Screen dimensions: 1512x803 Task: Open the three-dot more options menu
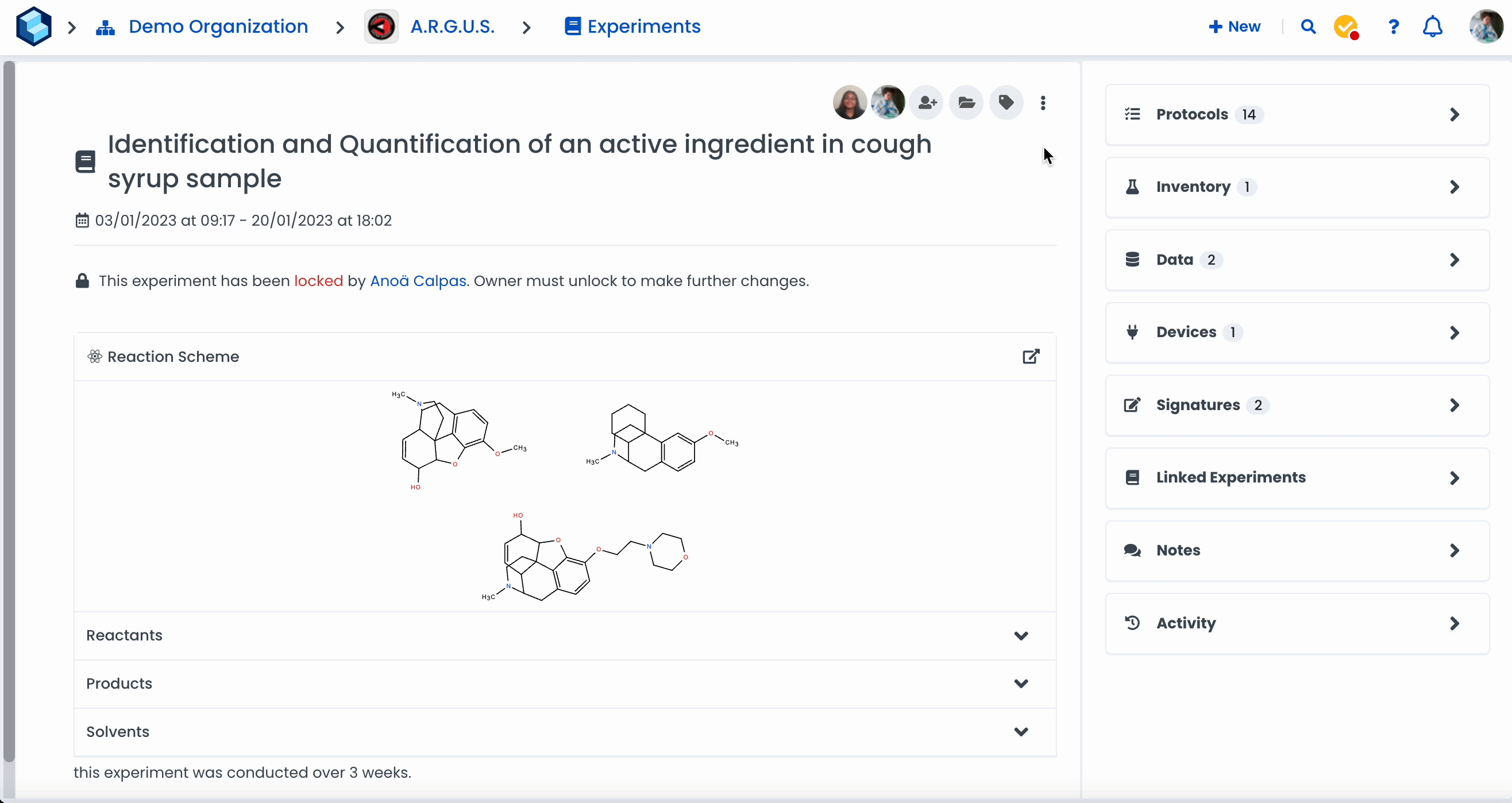coord(1043,103)
